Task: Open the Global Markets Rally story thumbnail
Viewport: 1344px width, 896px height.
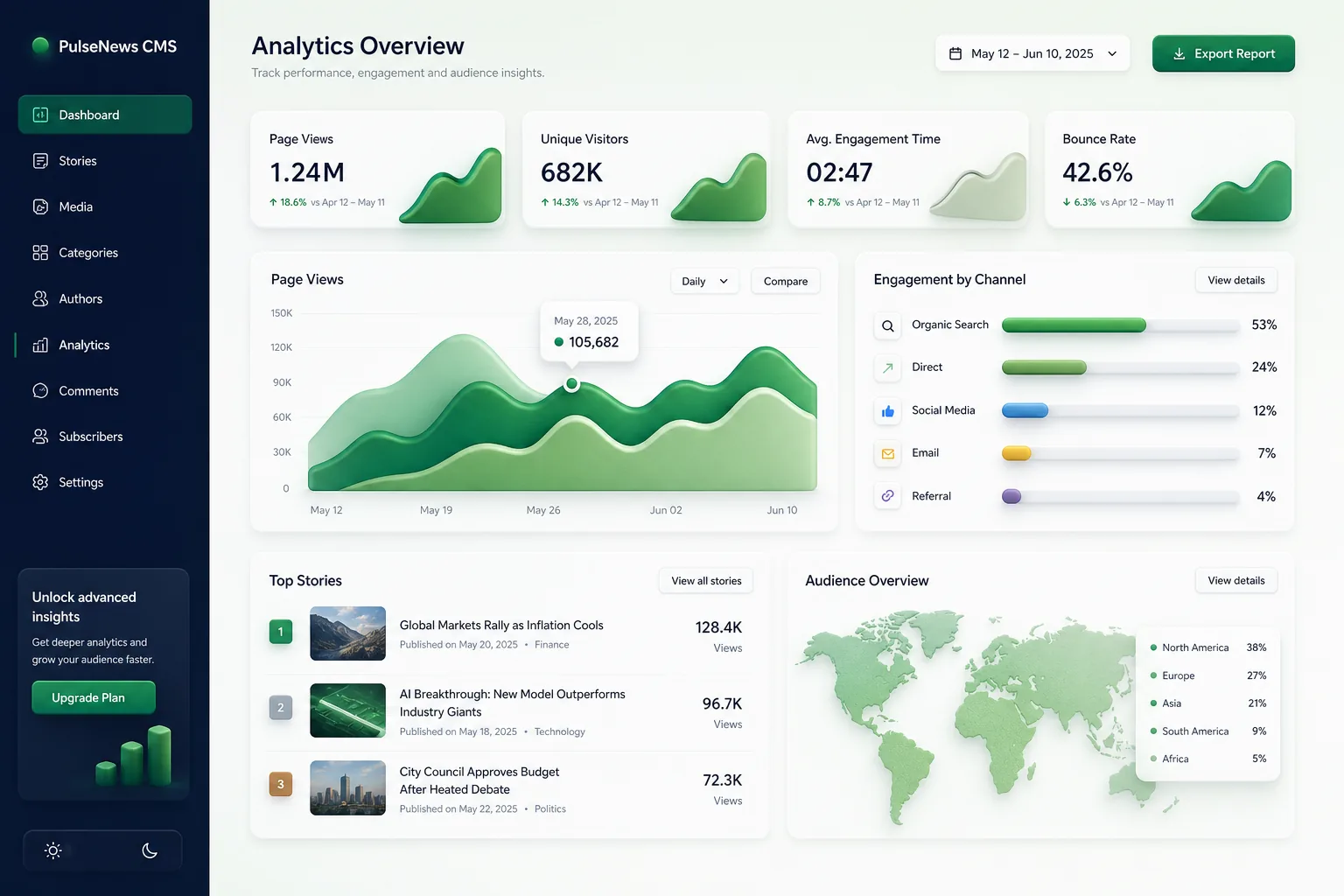Action: pyautogui.click(x=347, y=633)
